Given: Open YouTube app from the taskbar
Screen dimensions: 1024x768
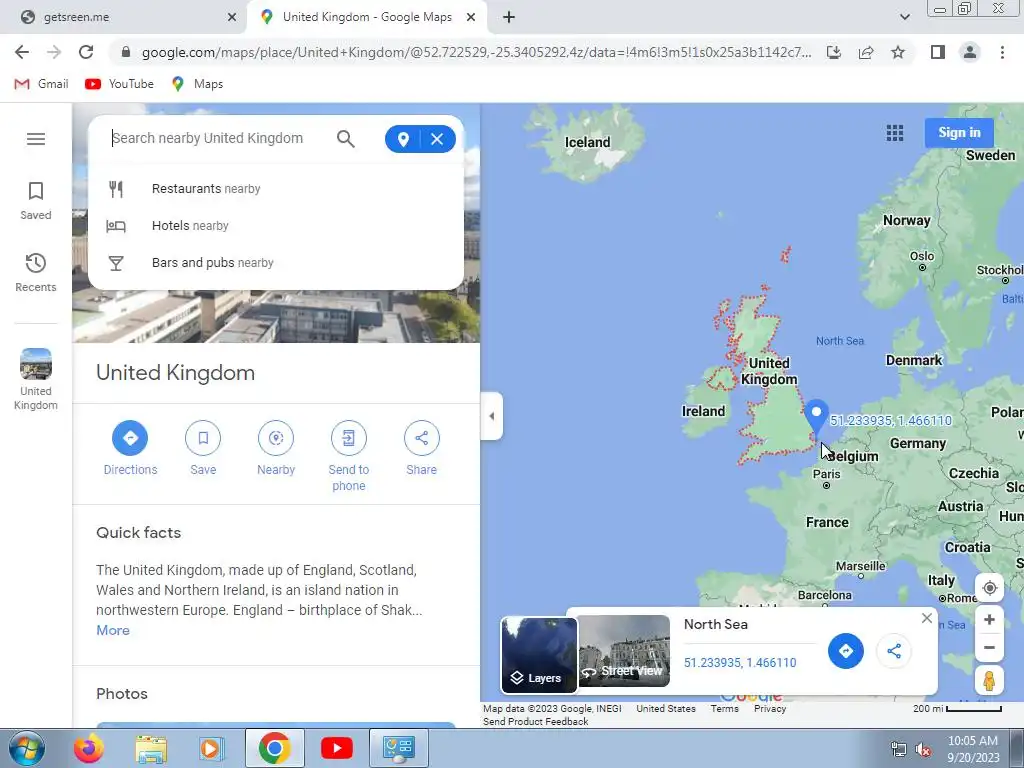Looking at the screenshot, I should (x=336, y=748).
